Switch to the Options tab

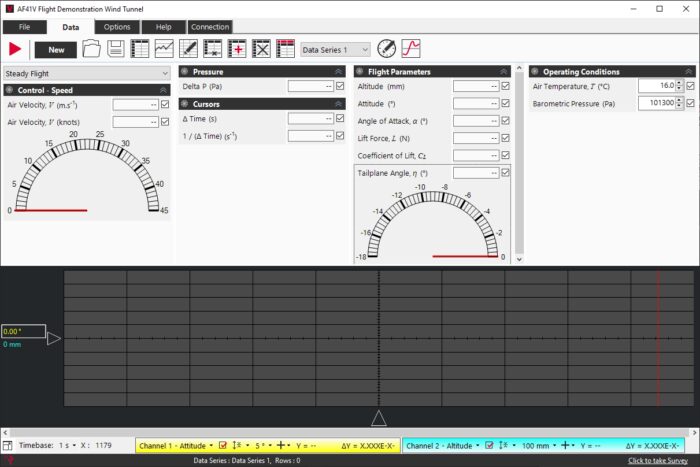[x=117, y=27]
